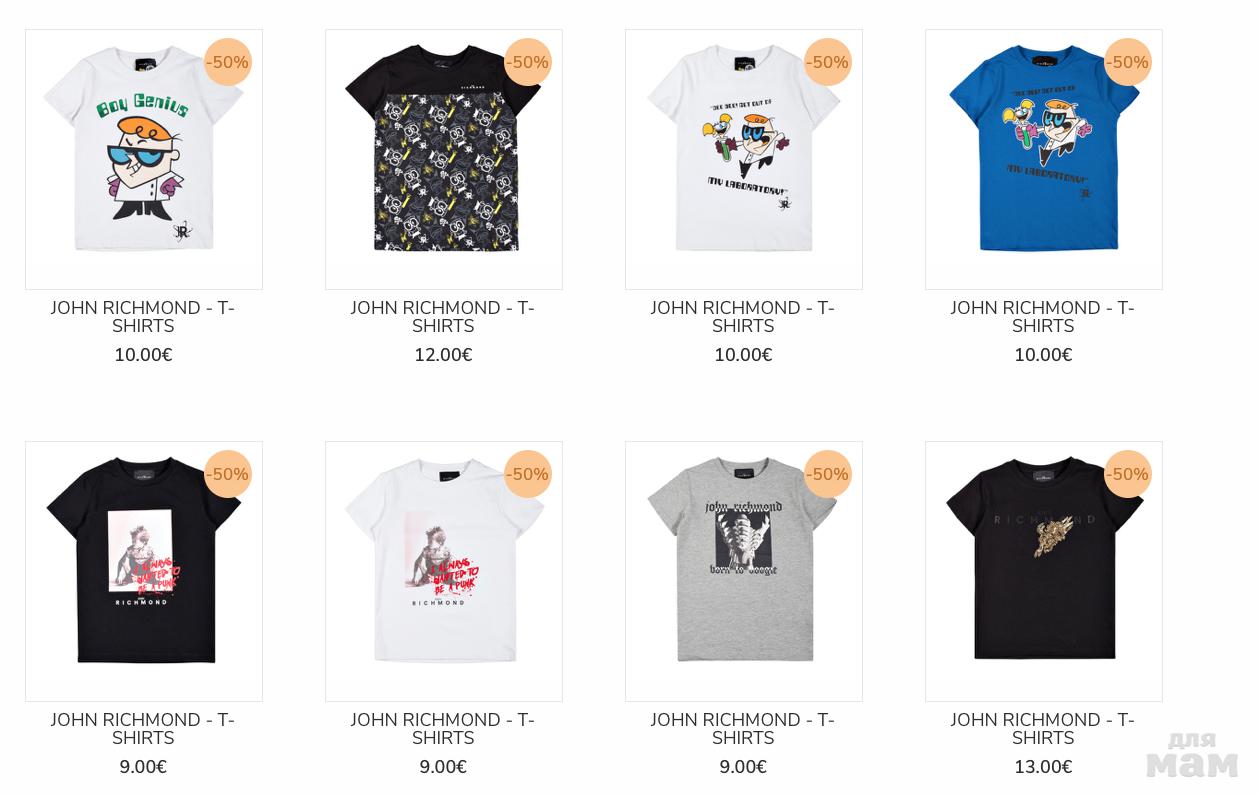Open the title link of the 13.00€ t-shirt
The height and width of the screenshot is (796, 1258).
pyautogui.click(x=1043, y=729)
